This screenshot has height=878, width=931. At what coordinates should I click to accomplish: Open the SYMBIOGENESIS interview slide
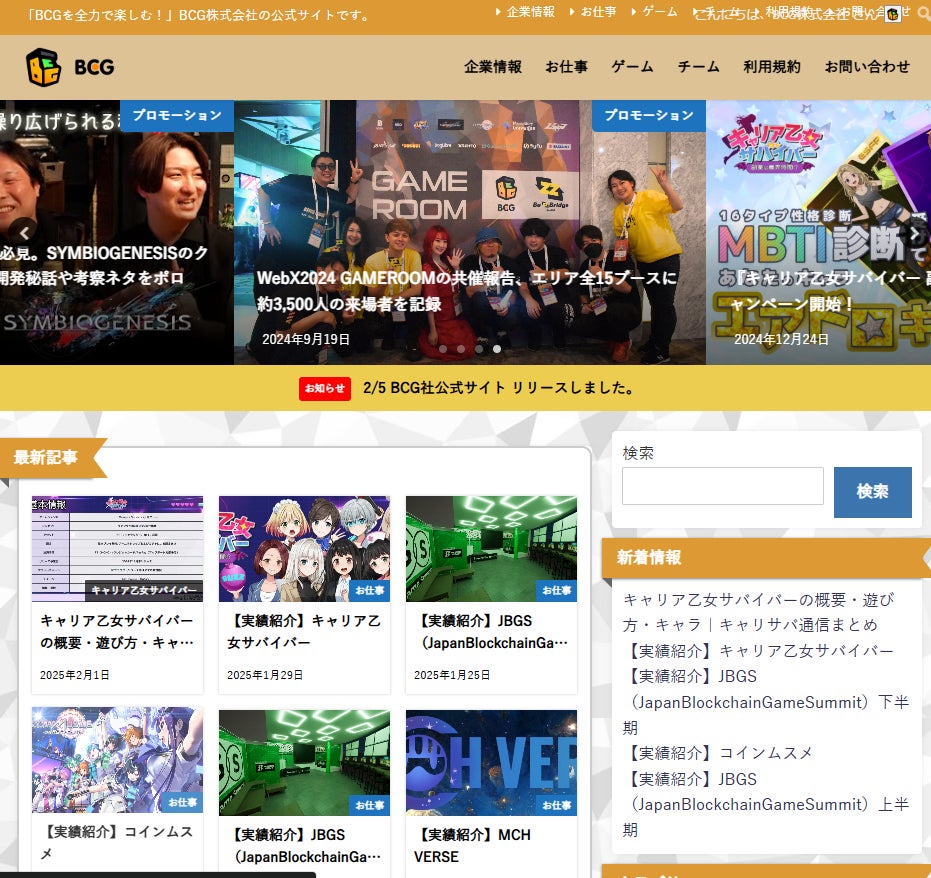point(117,232)
